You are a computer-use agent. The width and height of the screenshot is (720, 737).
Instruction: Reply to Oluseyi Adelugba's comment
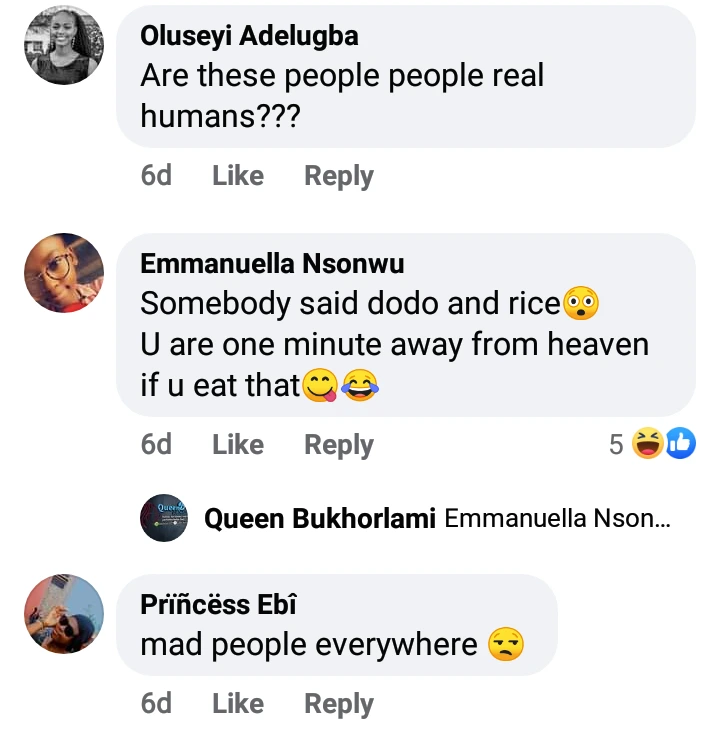pyautogui.click(x=339, y=176)
